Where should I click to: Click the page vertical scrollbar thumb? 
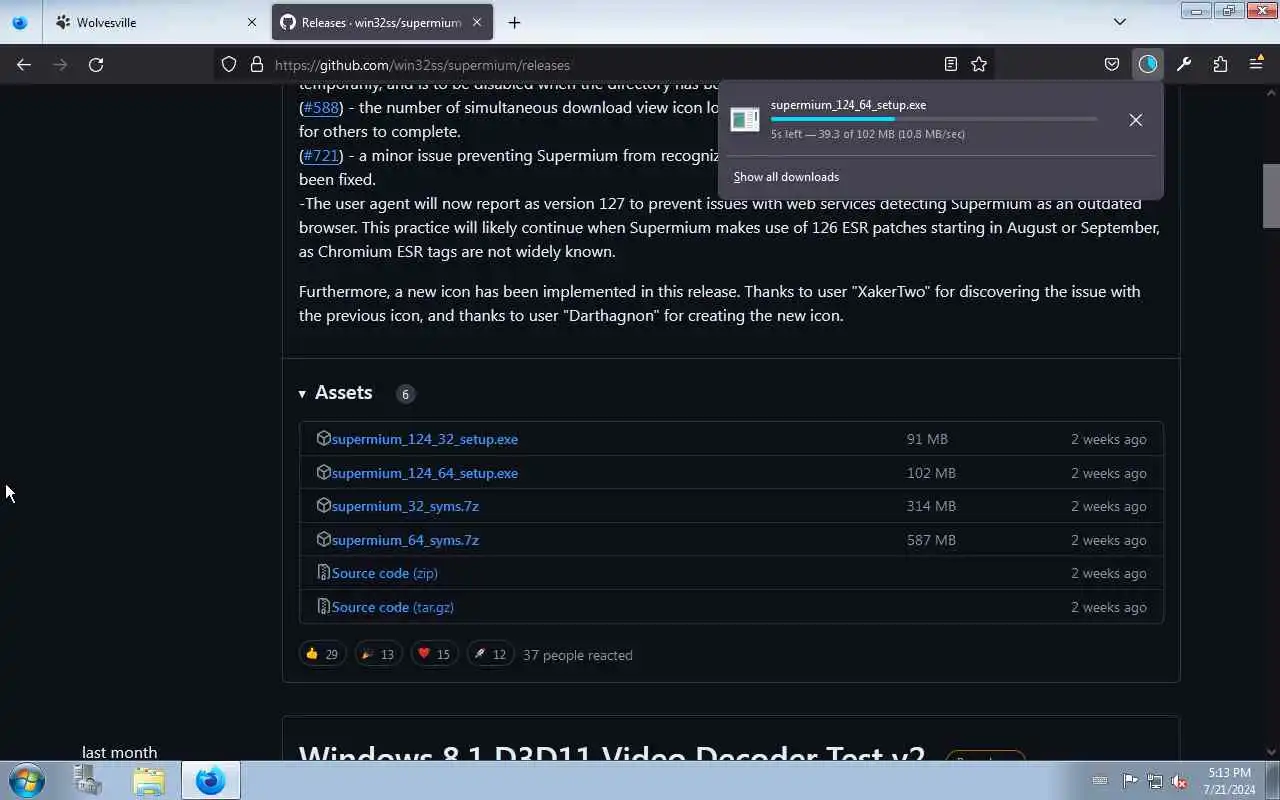tap(1271, 196)
